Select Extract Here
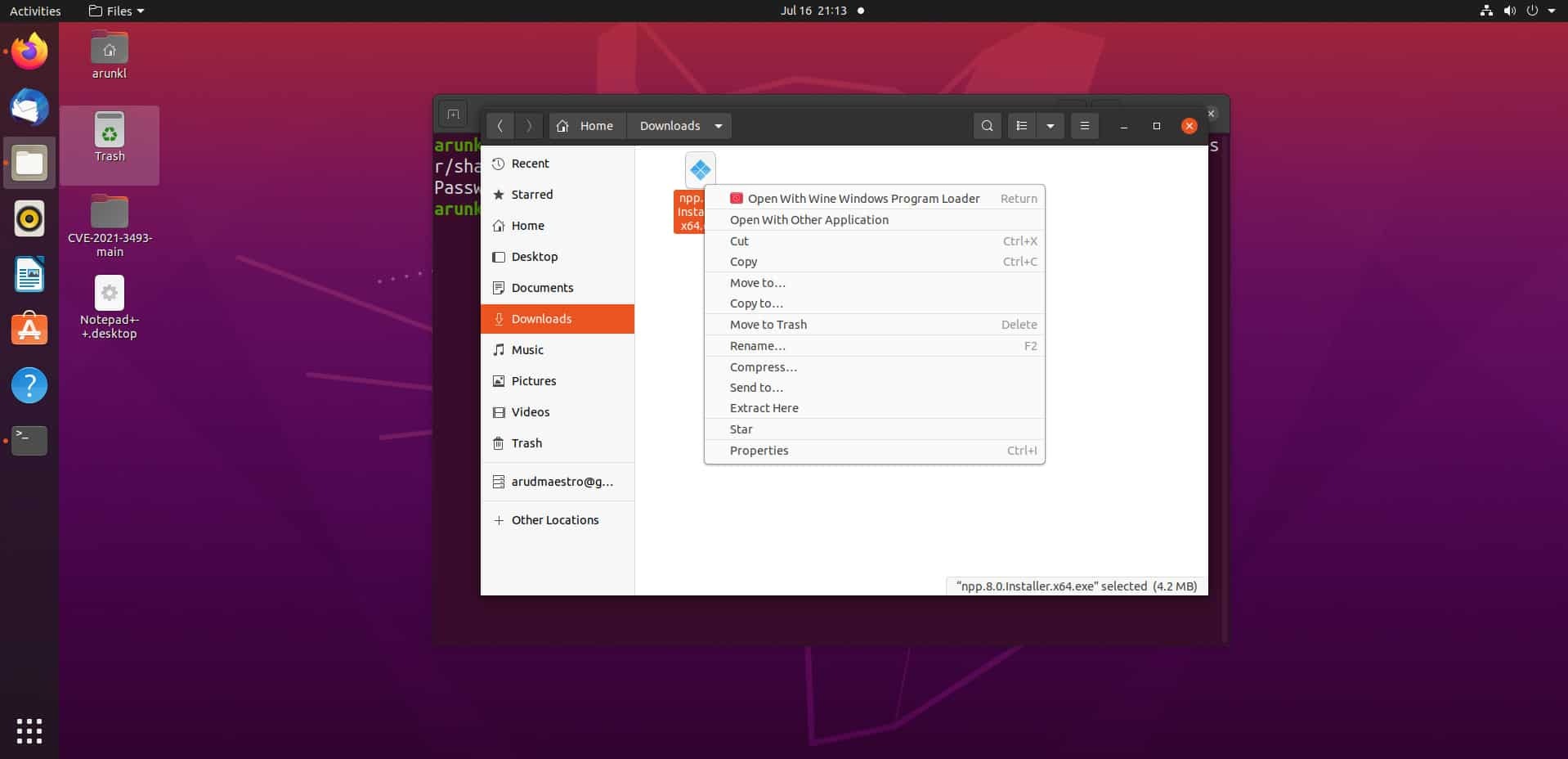This screenshot has height=759, width=1568. pyautogui.click(x=875, y=408)
